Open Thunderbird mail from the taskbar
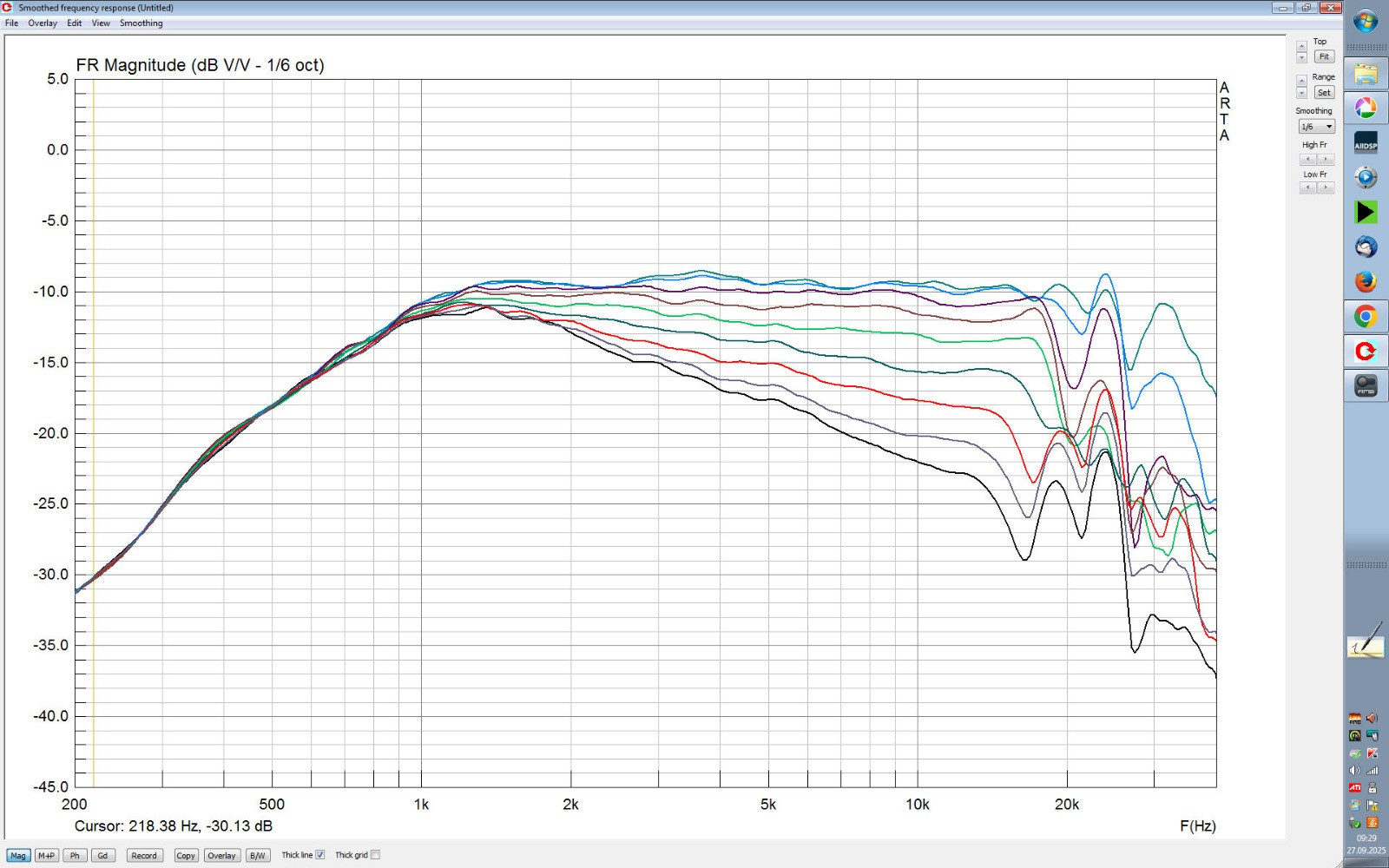The height and width of the screenshot is (868, 1389). pyautogui.click(x=1366, y=247)
